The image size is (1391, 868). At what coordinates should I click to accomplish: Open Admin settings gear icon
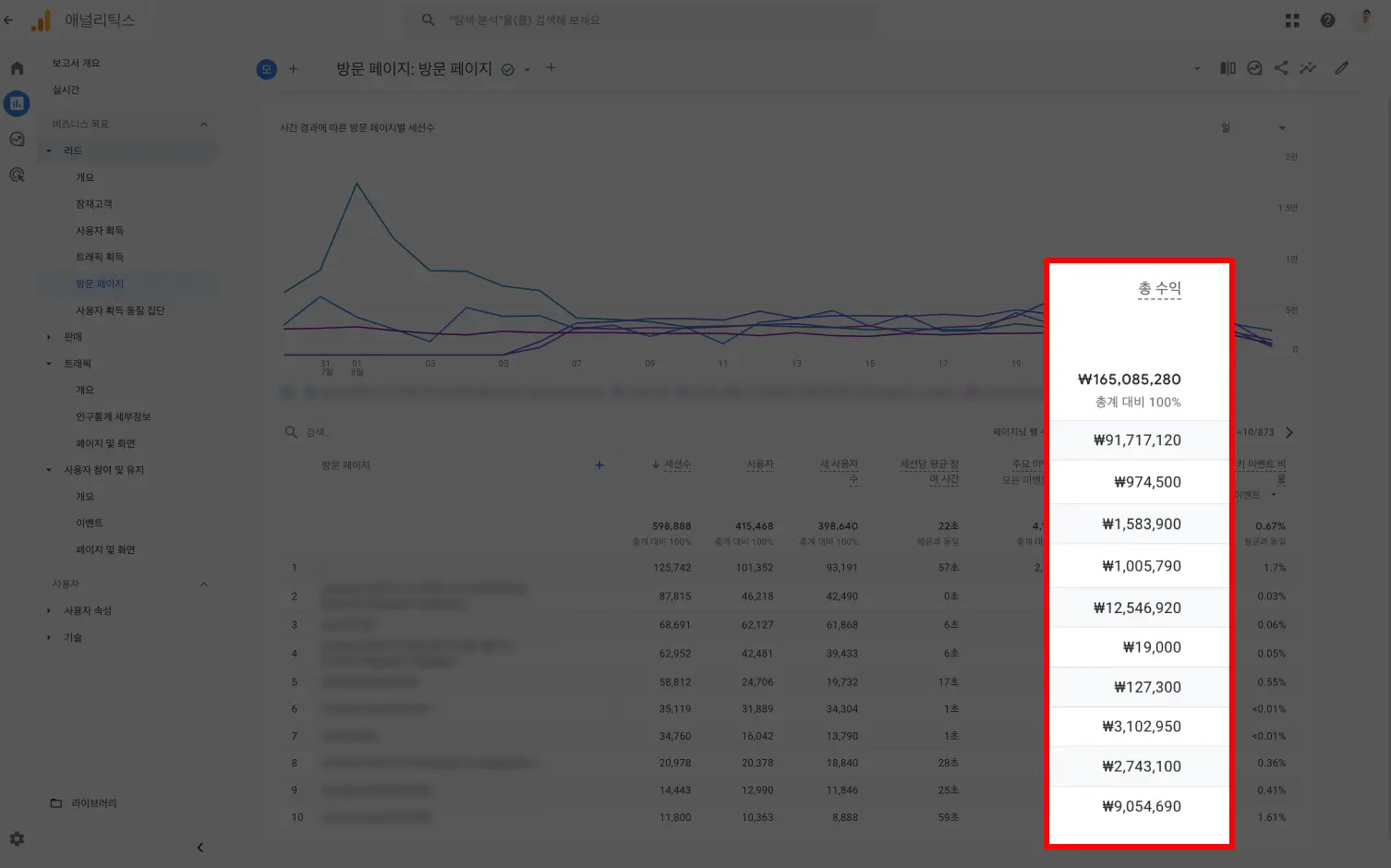pyautogui.click(x=17, y=838)
